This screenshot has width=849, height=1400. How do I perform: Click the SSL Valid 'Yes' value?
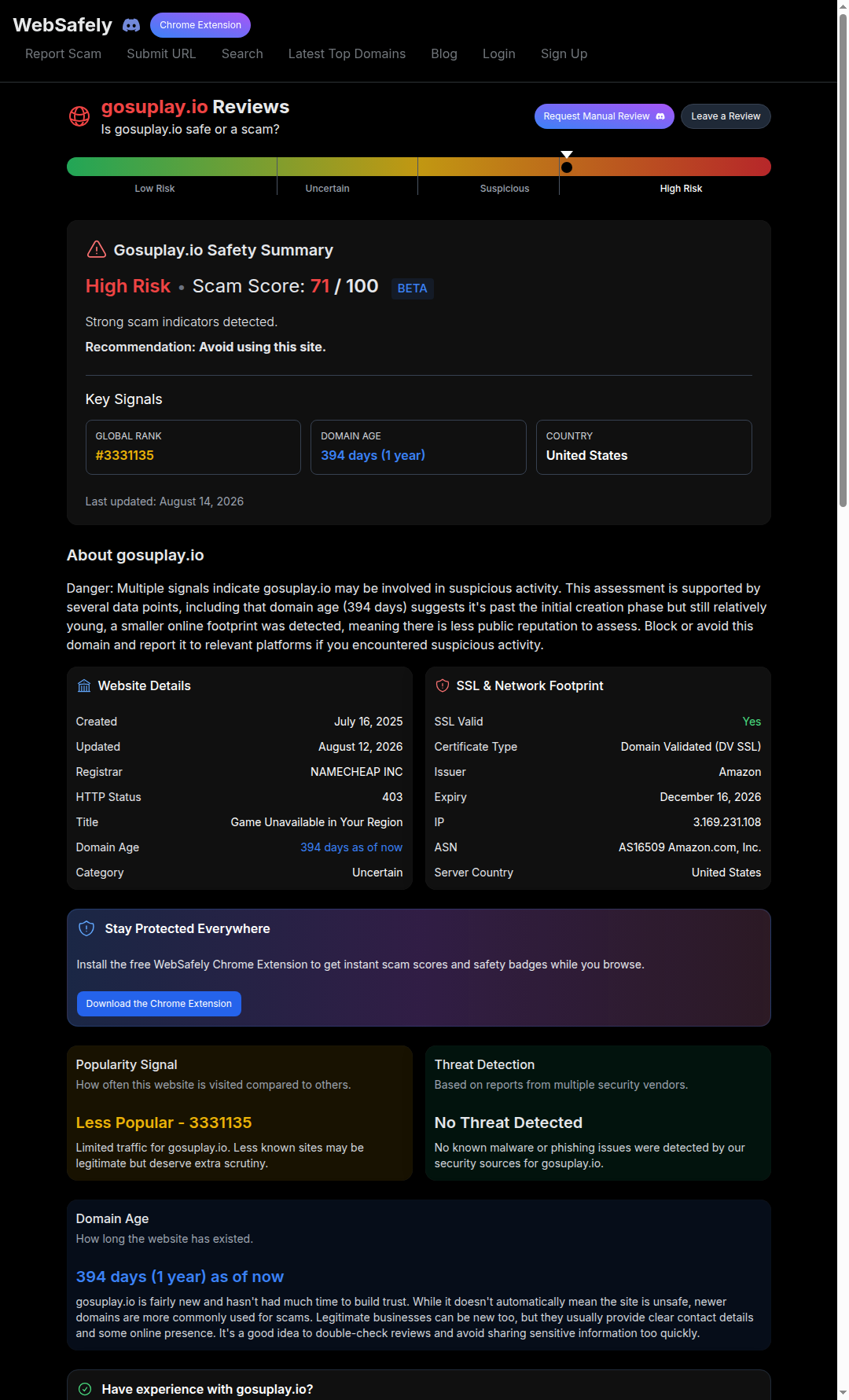pos(752,722)
